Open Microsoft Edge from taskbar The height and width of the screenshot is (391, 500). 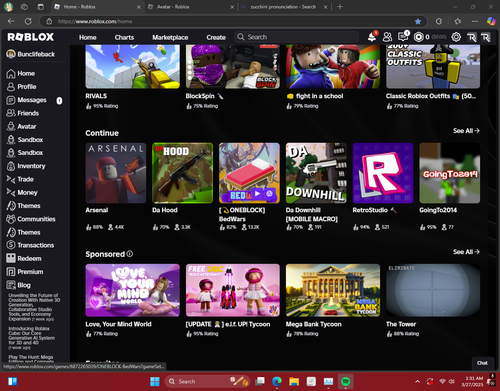point(277,381)
